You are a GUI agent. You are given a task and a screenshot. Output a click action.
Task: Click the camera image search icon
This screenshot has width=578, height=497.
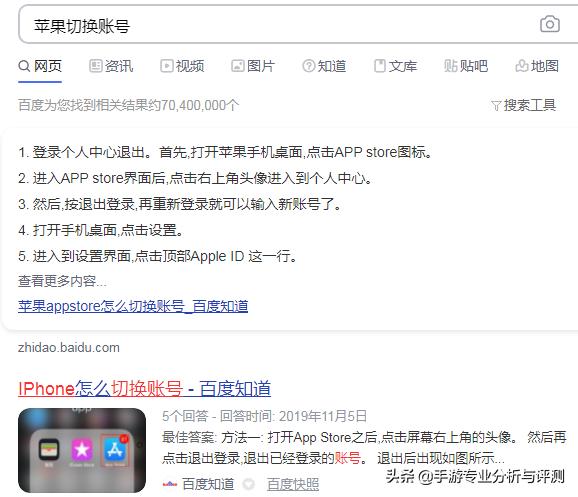point(550,25)
